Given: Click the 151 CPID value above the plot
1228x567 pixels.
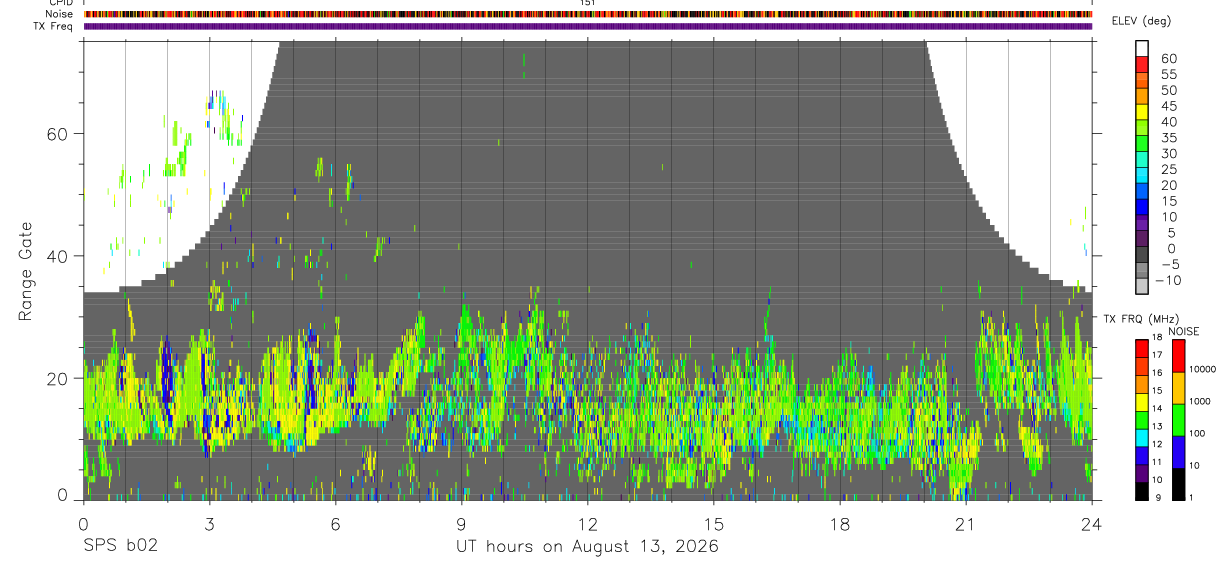Looking at the screenshot, I should click(588, 3).
